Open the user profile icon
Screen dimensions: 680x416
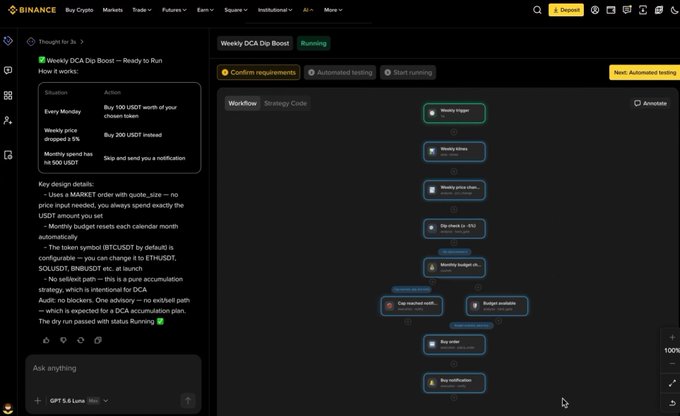595,10
